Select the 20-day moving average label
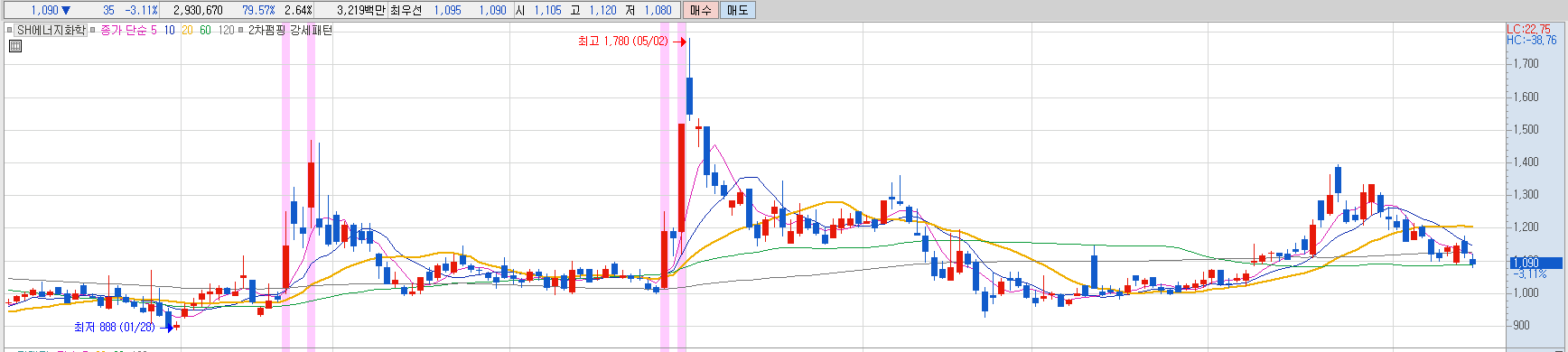 (x=187, y=30)
